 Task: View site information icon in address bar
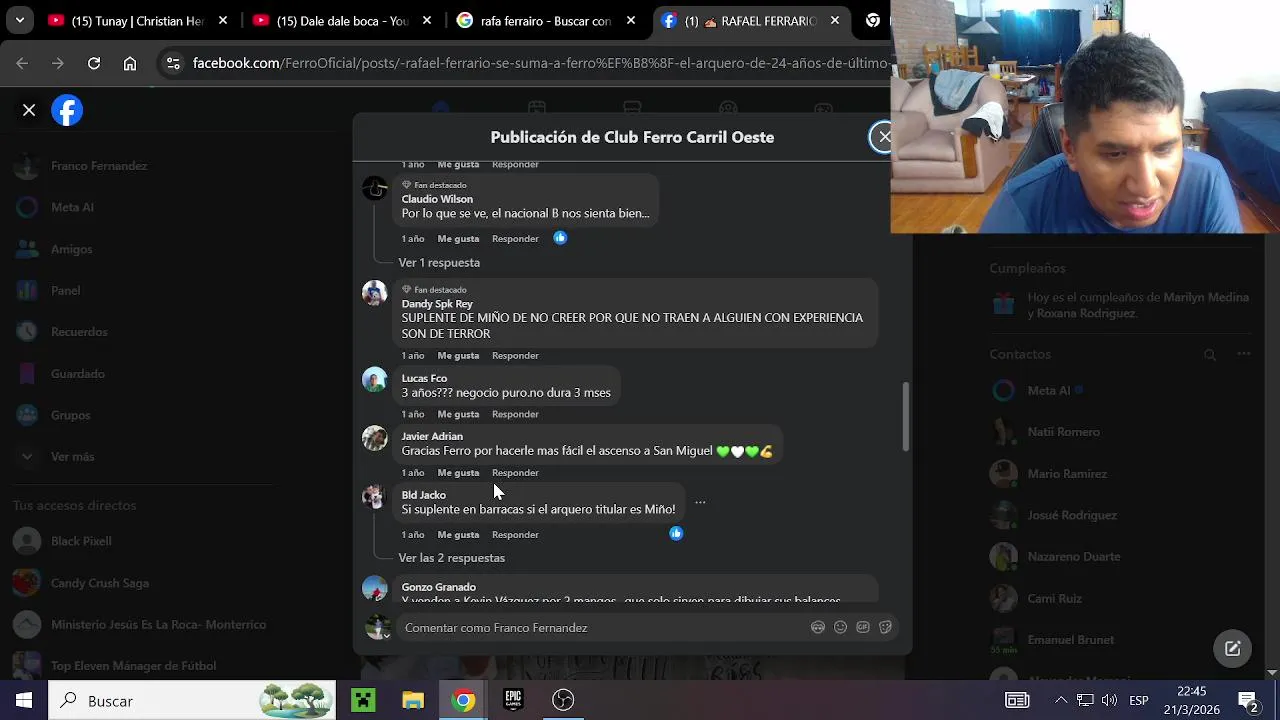coord(173,63)
